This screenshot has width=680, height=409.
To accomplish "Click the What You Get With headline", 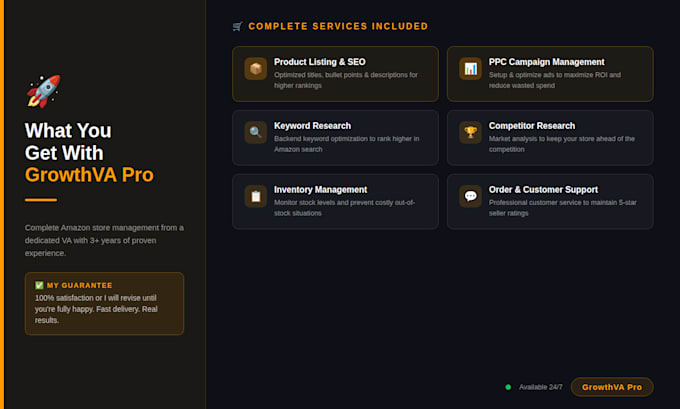I will click(x=68, y=142).
